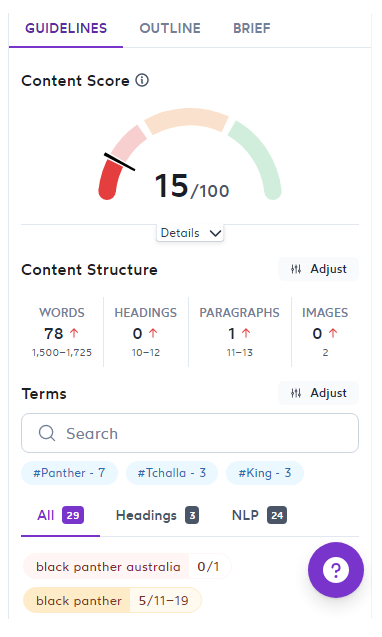Click the red arrow next to Headings count
The image size is (382, 637).
[153, 333]
